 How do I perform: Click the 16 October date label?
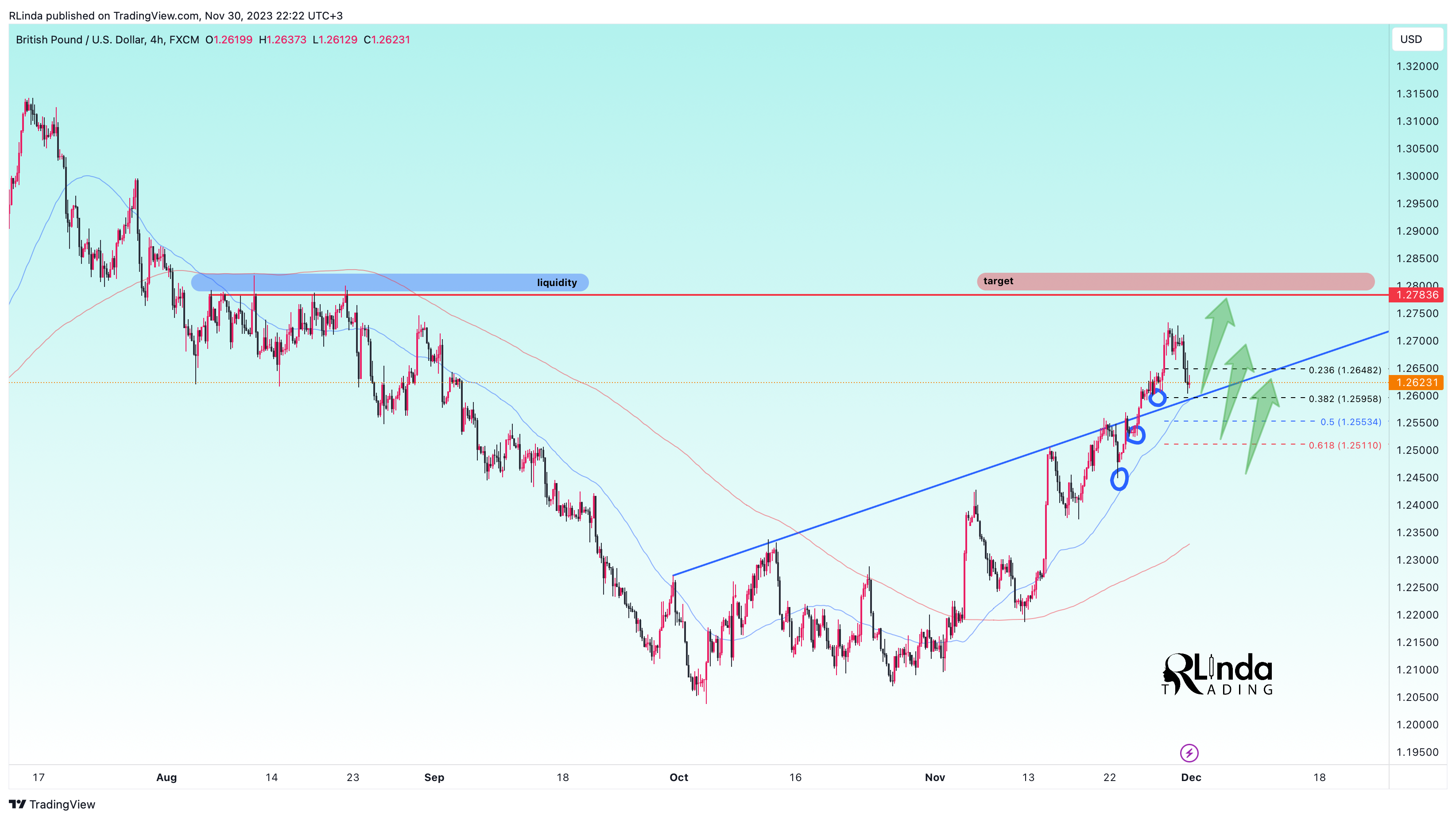[795, 777]
